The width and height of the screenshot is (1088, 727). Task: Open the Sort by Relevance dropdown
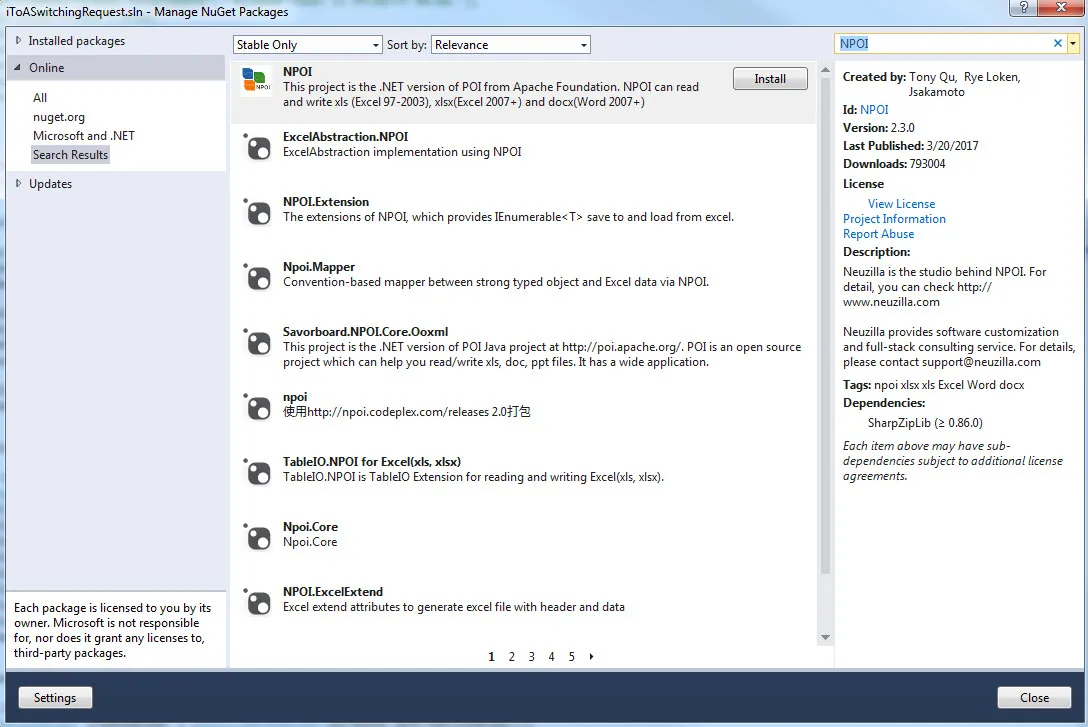point(511,44)
